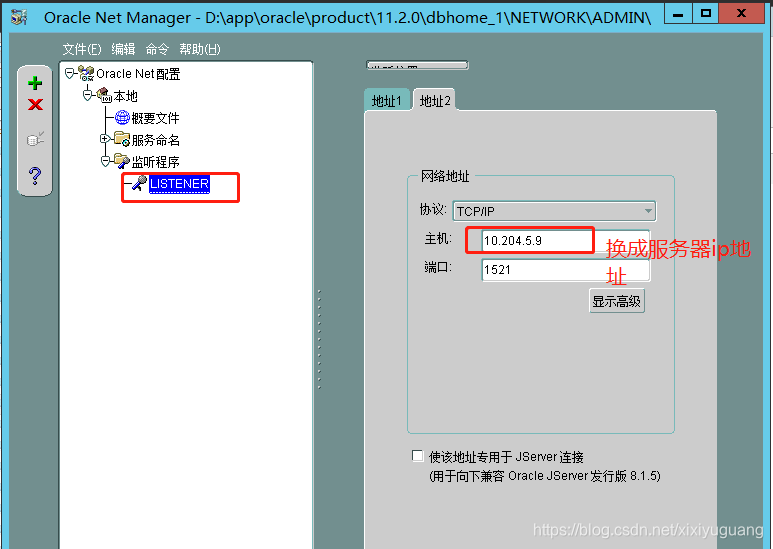Open the partially hidden dropdown above address tabs
This screenshot has height=549, width=773.
coord(417,65)
